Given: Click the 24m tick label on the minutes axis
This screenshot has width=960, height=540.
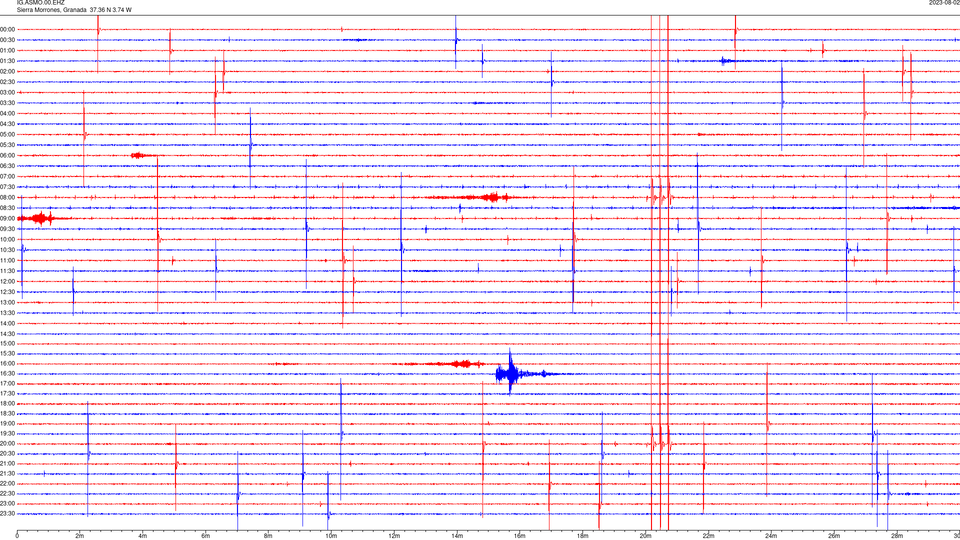Looking at the screenshot, I should [x=771, y=536].
